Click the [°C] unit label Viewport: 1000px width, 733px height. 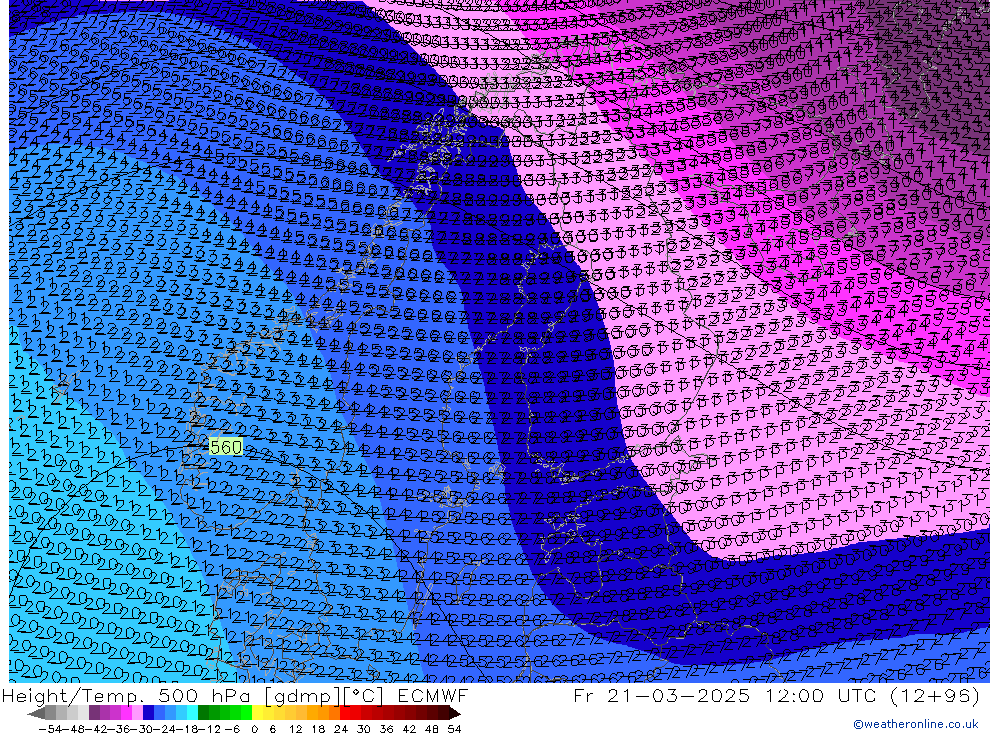point(363,696)
